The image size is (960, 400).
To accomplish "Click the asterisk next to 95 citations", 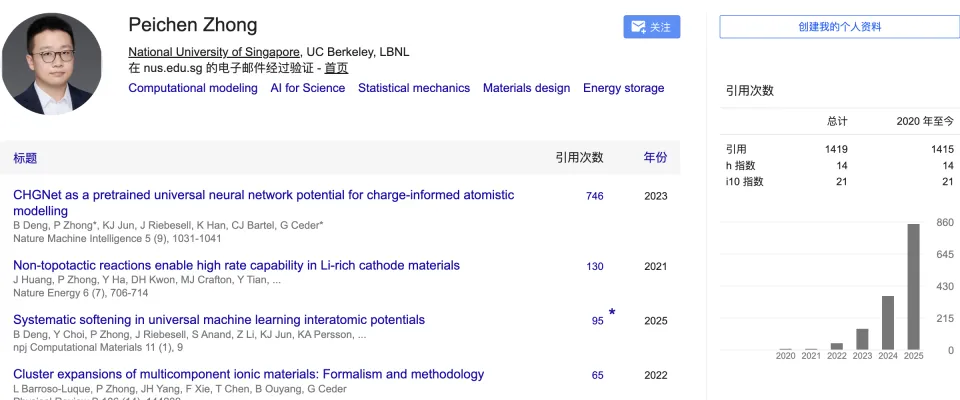I will tap(612, 313).
